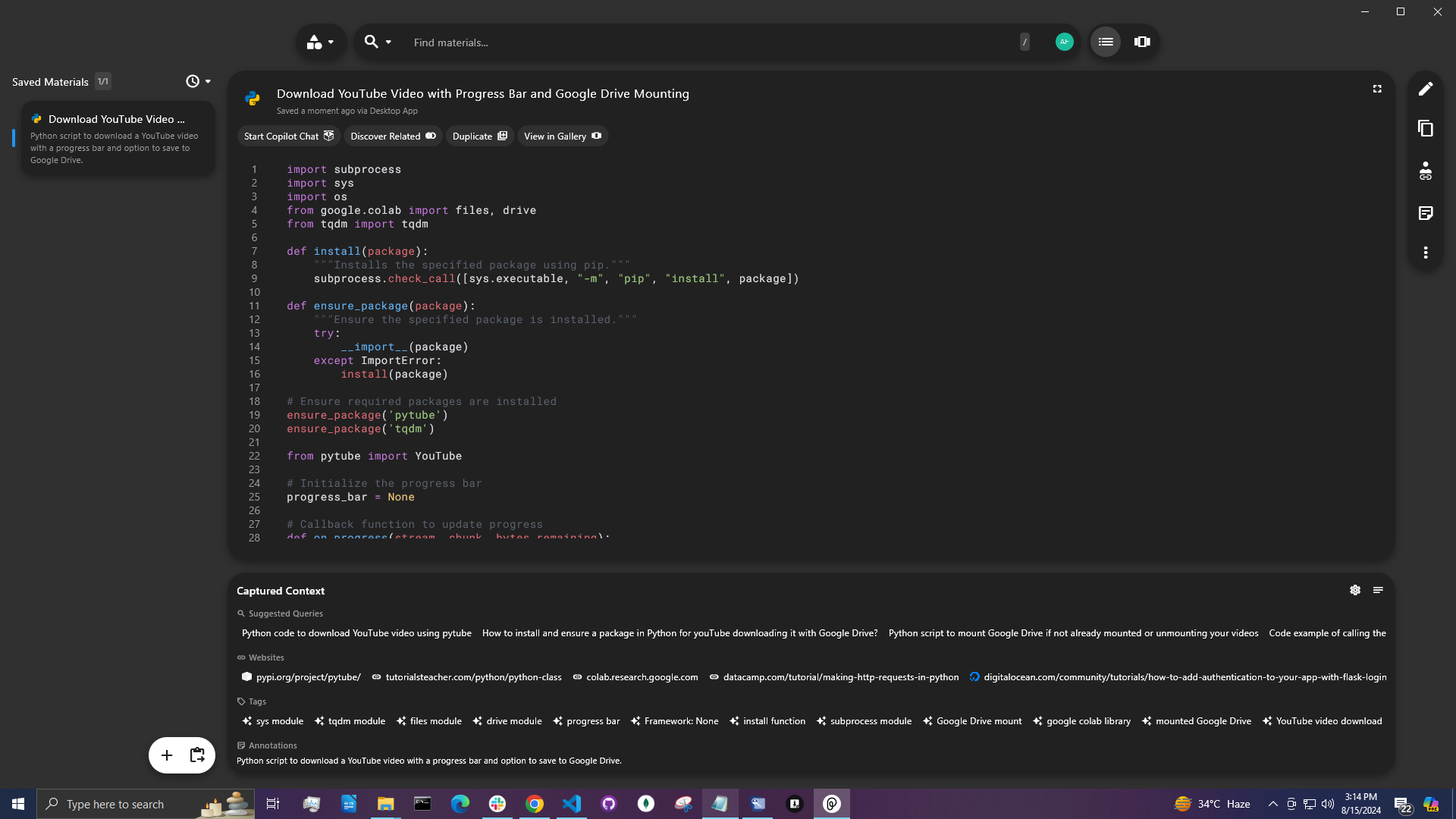Expand the search type dropdown arrow

(388, 42)
